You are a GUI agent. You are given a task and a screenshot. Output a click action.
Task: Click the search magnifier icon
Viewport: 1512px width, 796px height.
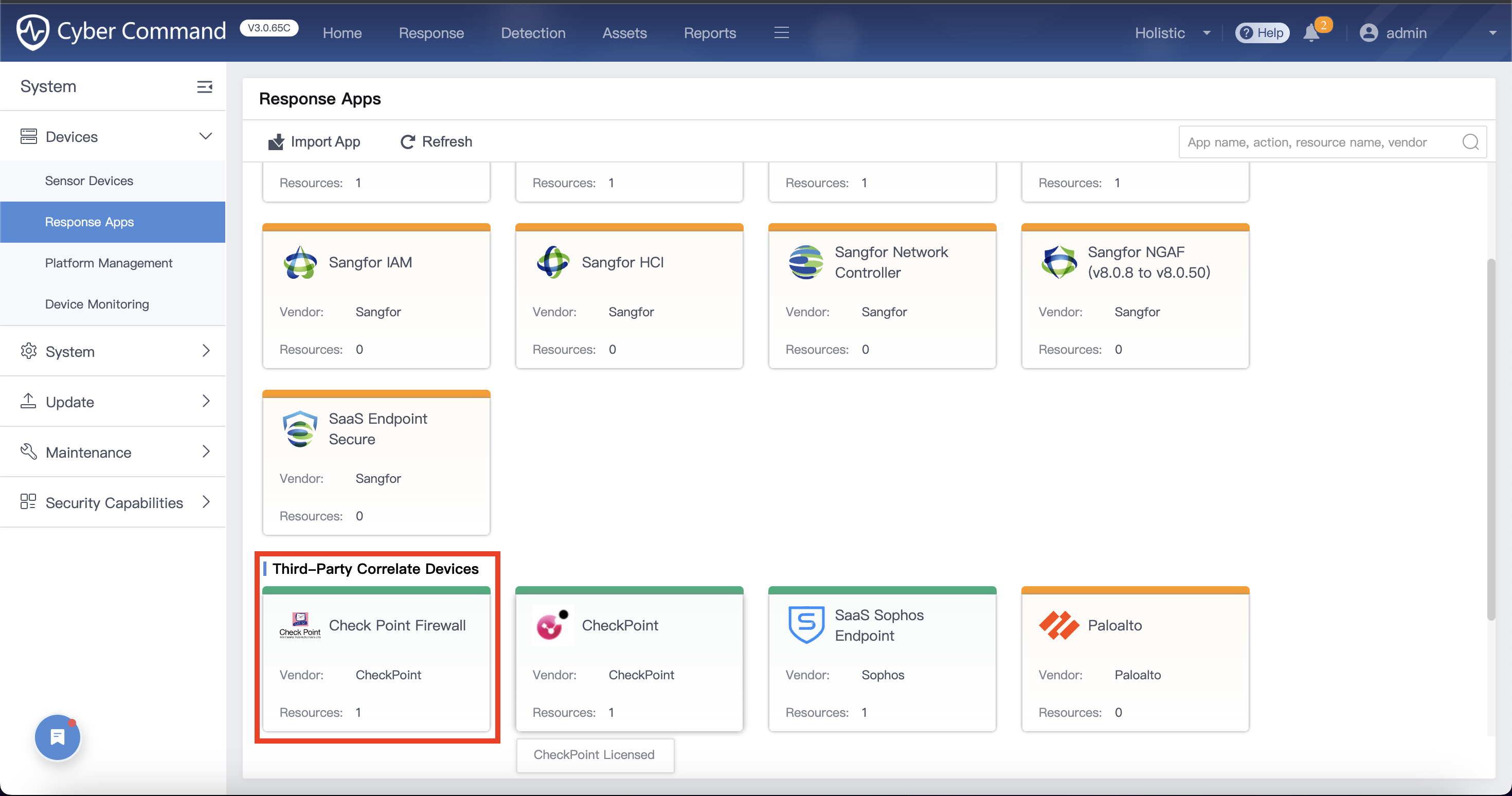(1470, 142)
